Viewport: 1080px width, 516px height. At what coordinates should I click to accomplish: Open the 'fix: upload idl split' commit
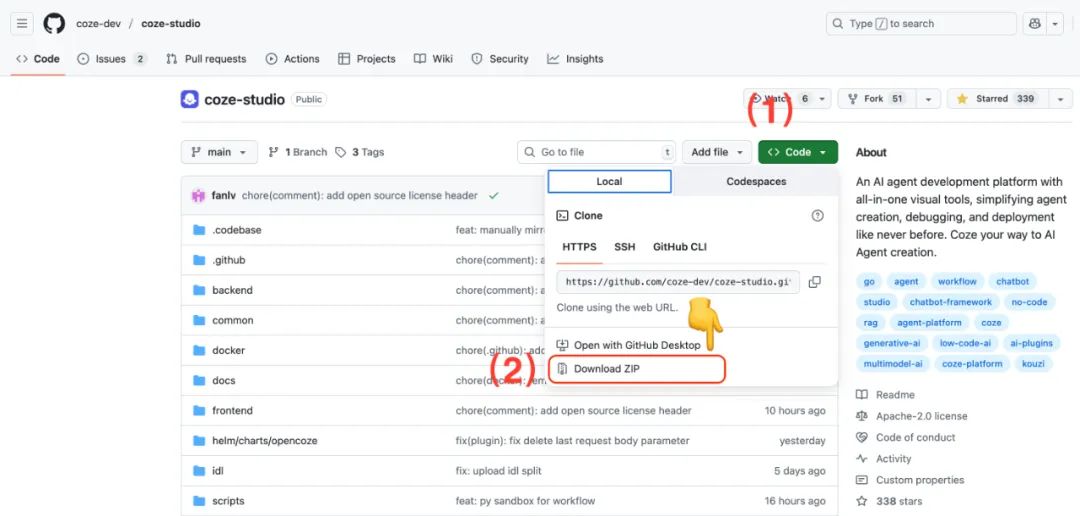click(x=499, y=471)
